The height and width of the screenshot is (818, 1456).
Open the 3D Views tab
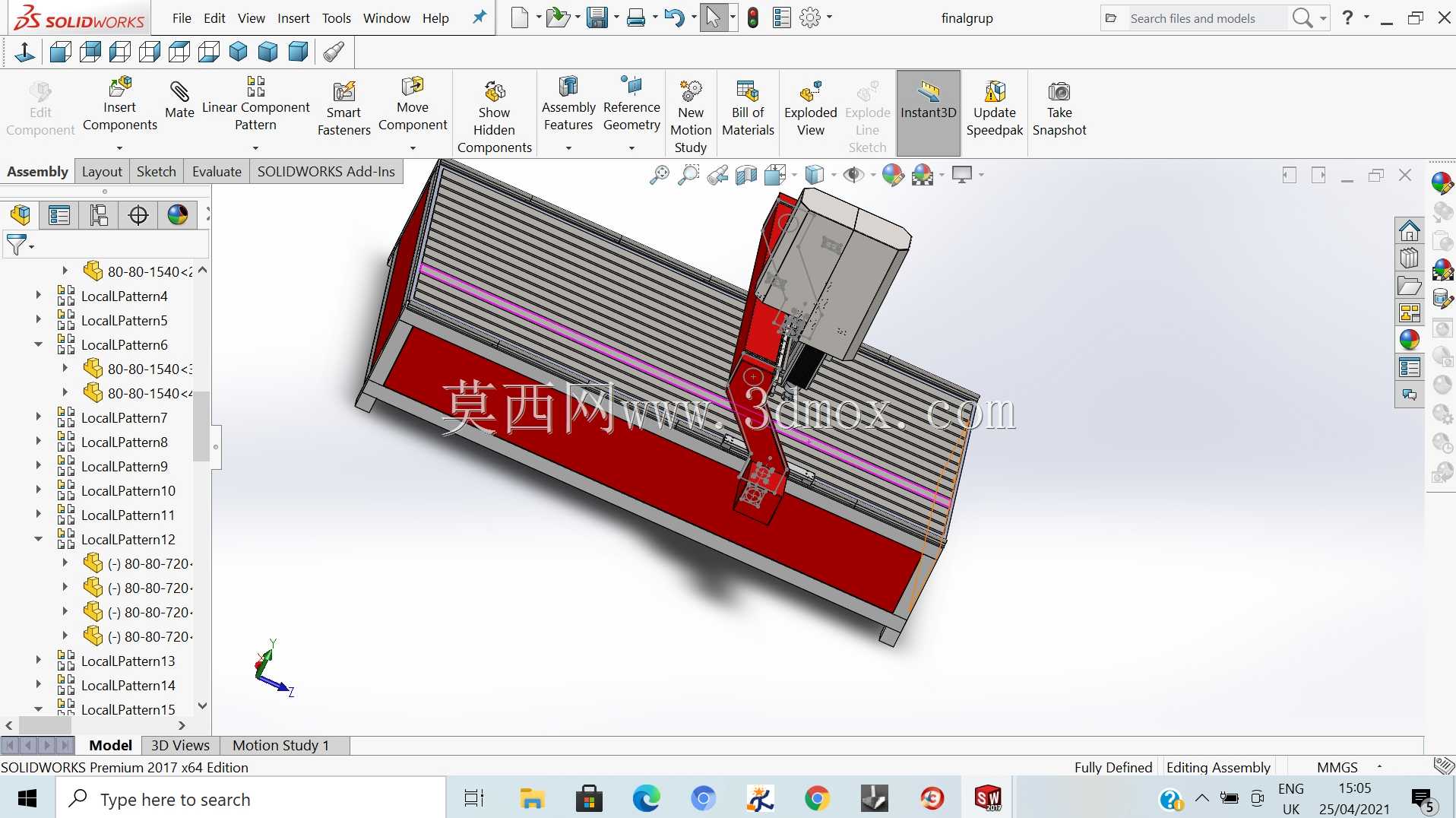[180, 745]
